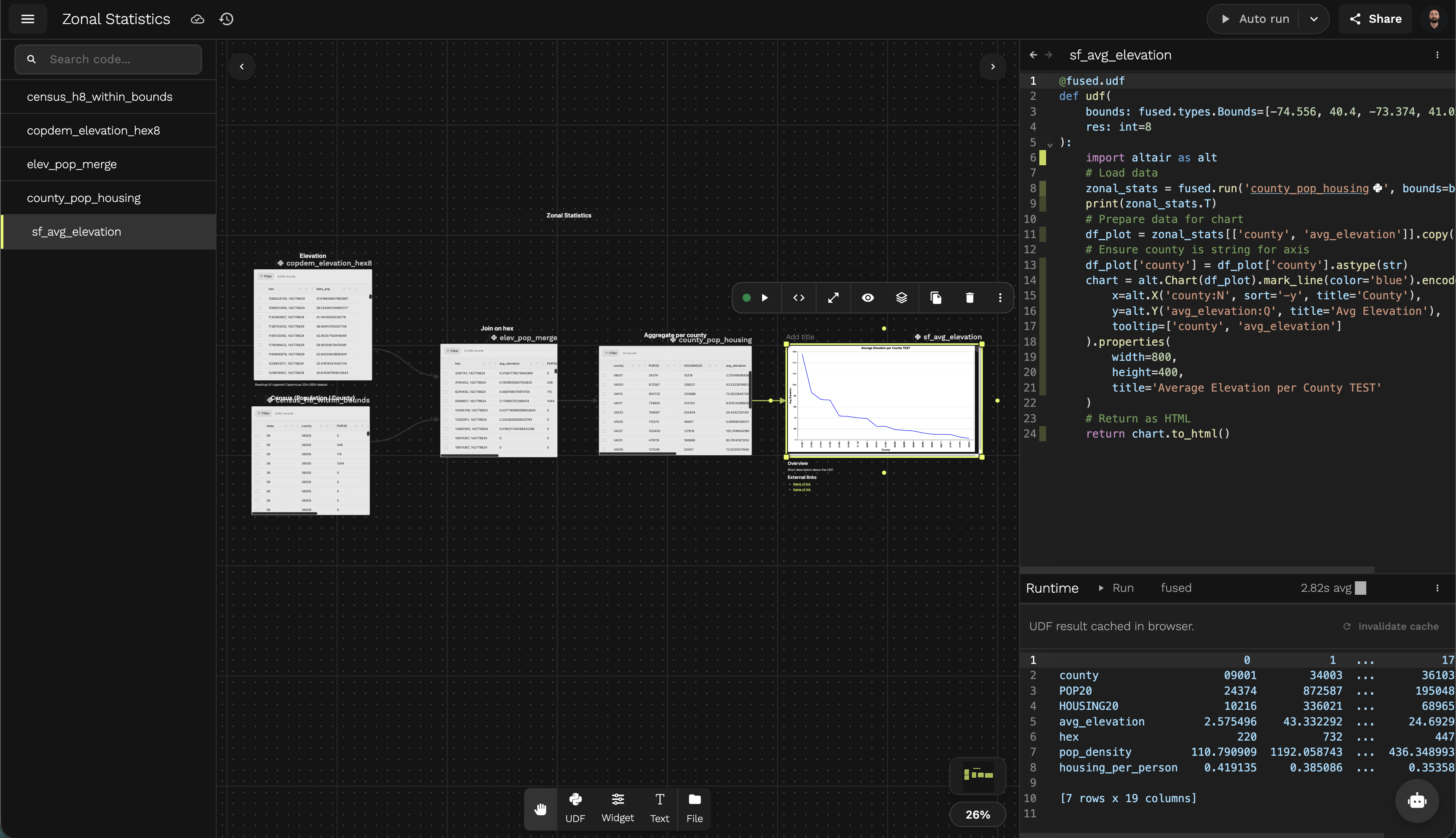Select sf_avg_elevation in the sidebar
Image resolution: width=1456 pixels, height=838 pixels.
[108, 232]
